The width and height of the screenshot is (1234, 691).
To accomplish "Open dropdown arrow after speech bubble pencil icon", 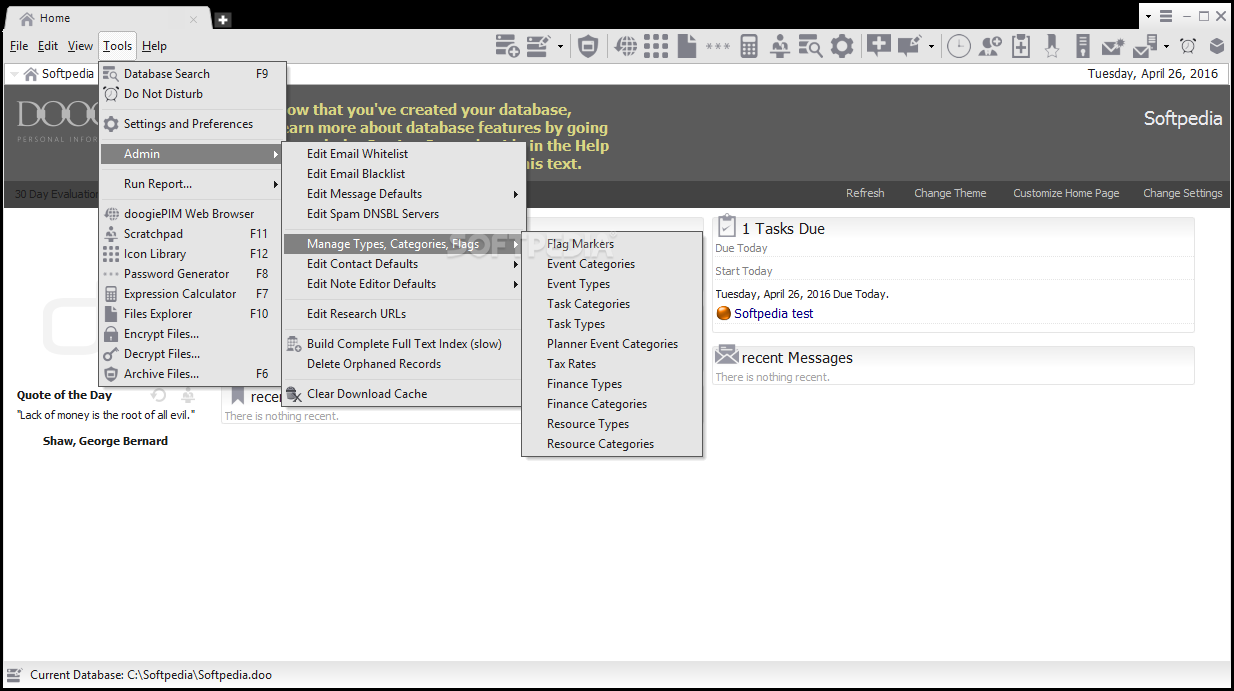I will pyautogui.click(x=931, y=46).
